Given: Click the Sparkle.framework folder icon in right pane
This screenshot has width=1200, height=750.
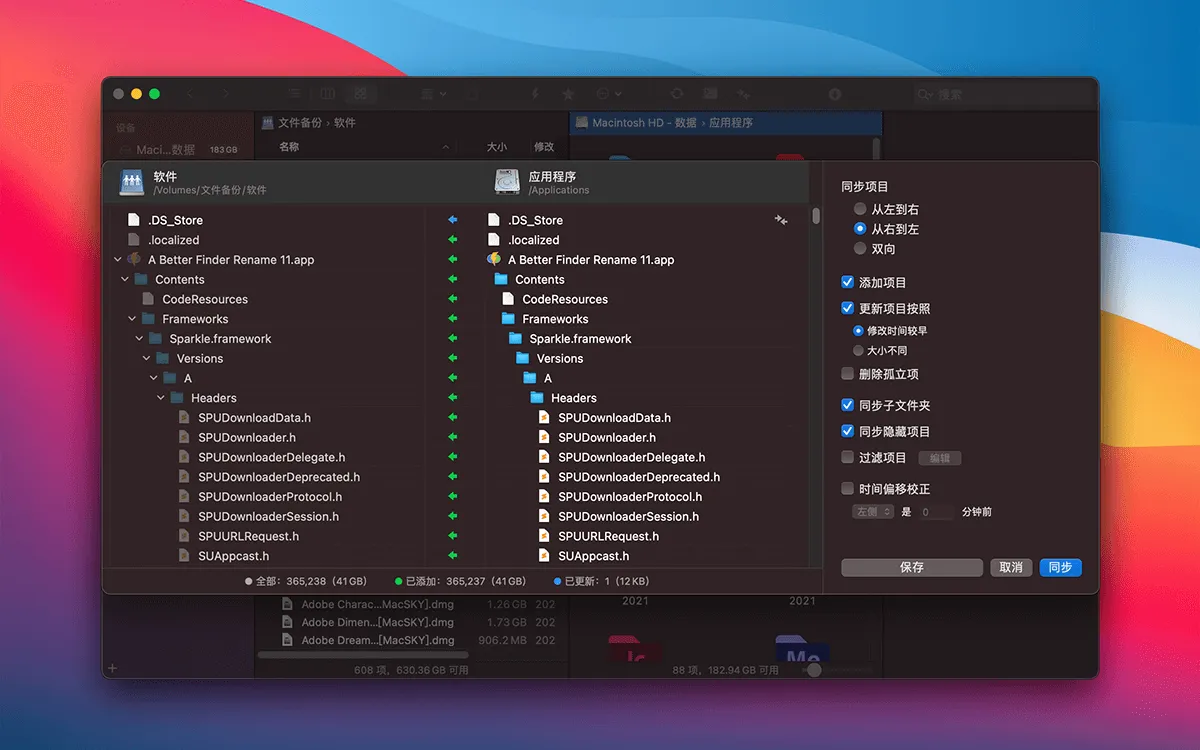Looking at the screenshot, I should coord(515,339).
